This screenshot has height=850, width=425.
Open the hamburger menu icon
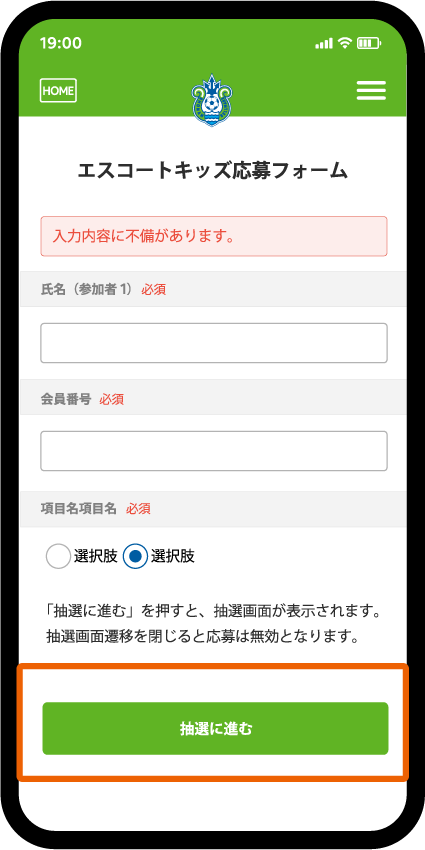(371, 91)
